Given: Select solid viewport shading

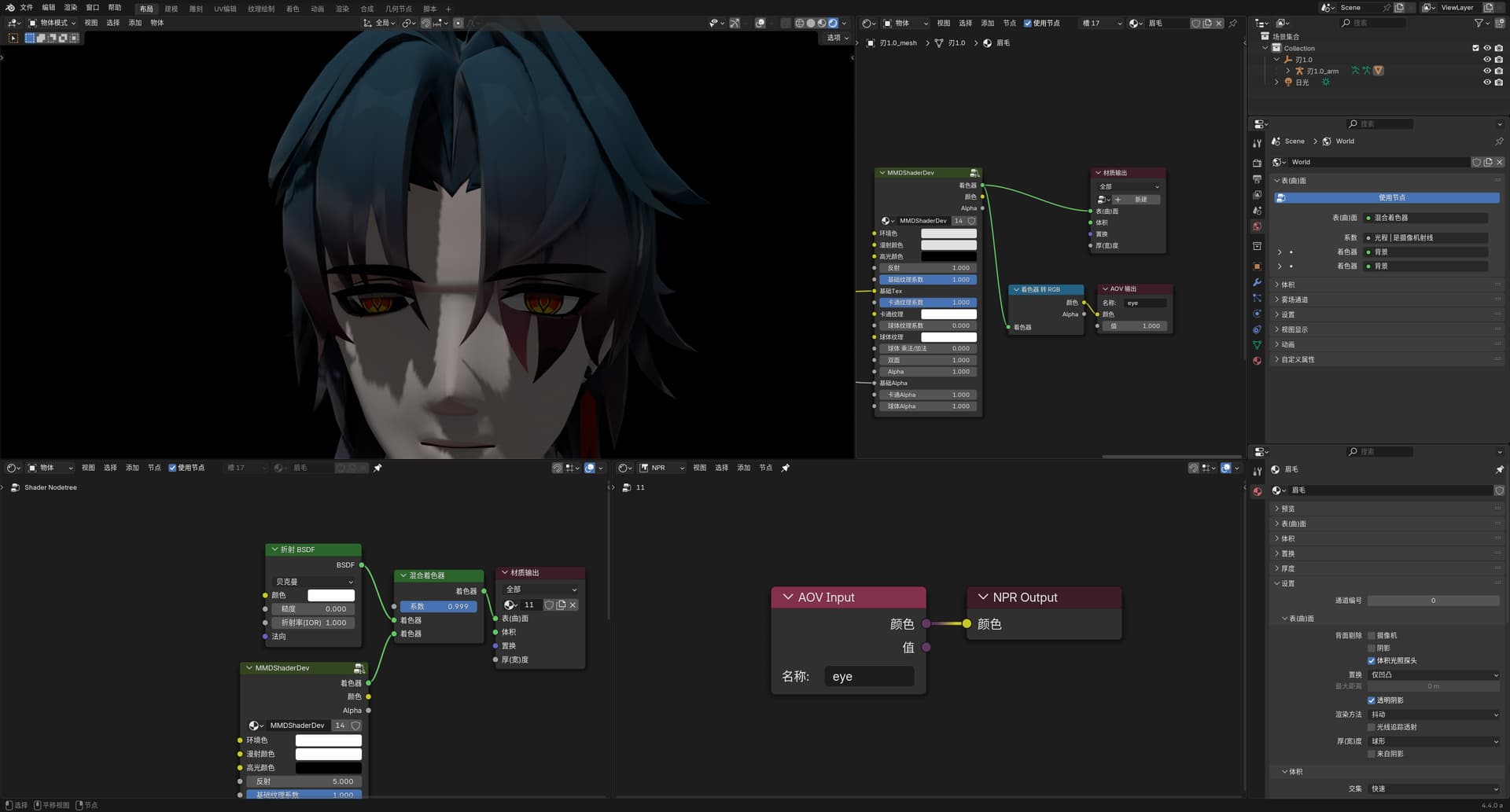Looking at the screenshot, I should (x=811, y=23).
